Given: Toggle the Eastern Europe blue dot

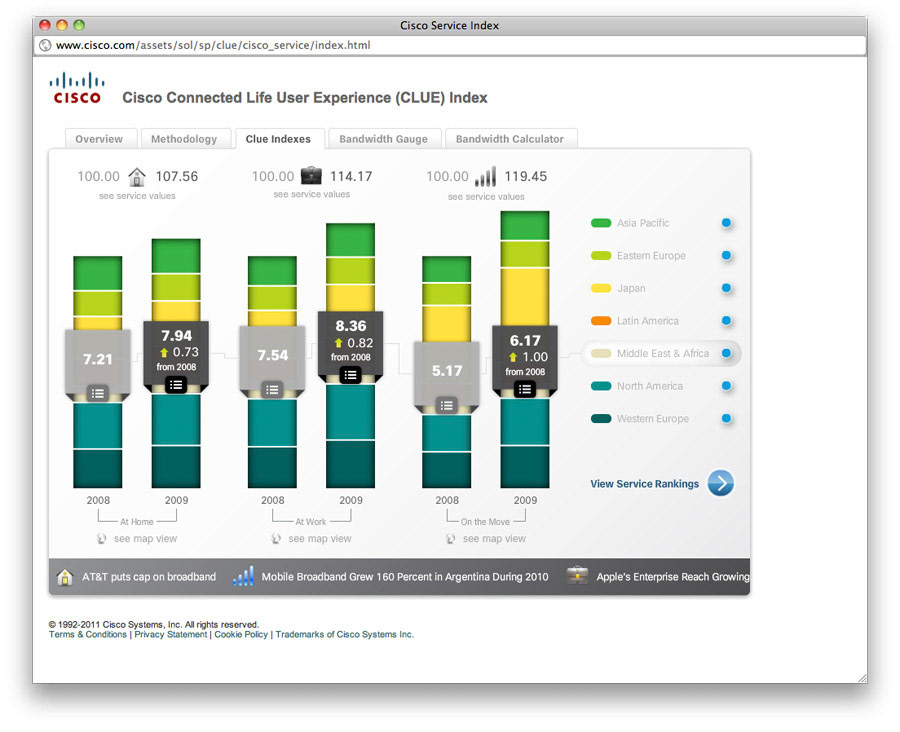Looking at the screenshot, I should [726, 255].
